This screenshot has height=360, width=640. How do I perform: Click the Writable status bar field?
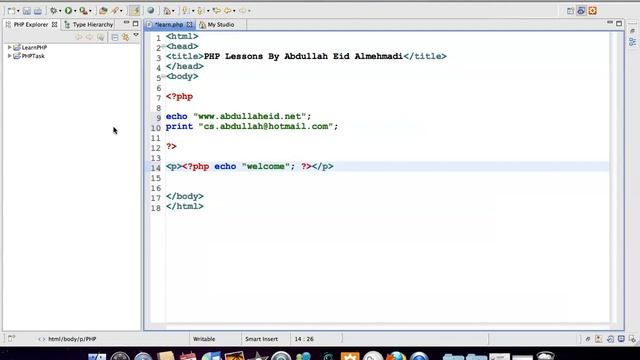[x=204, y=339]
